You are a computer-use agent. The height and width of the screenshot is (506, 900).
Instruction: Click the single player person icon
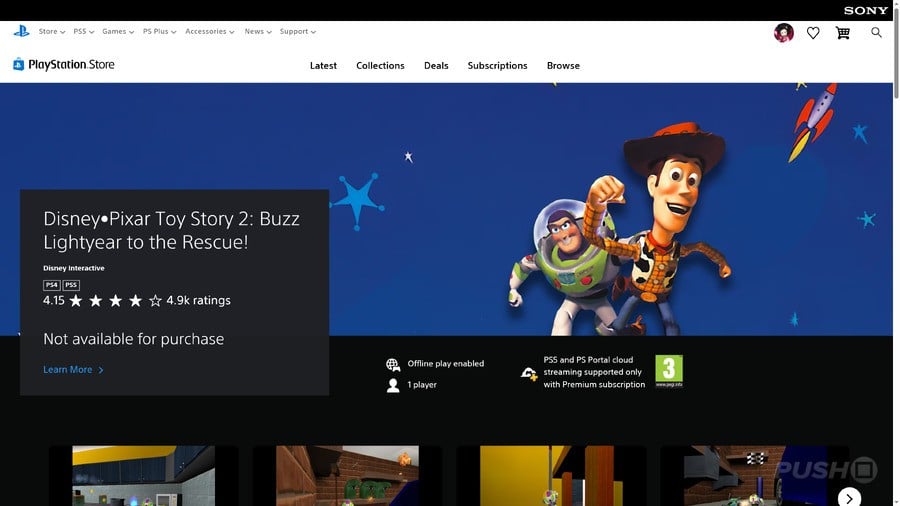pyautogui.click(x=393, y=385)
